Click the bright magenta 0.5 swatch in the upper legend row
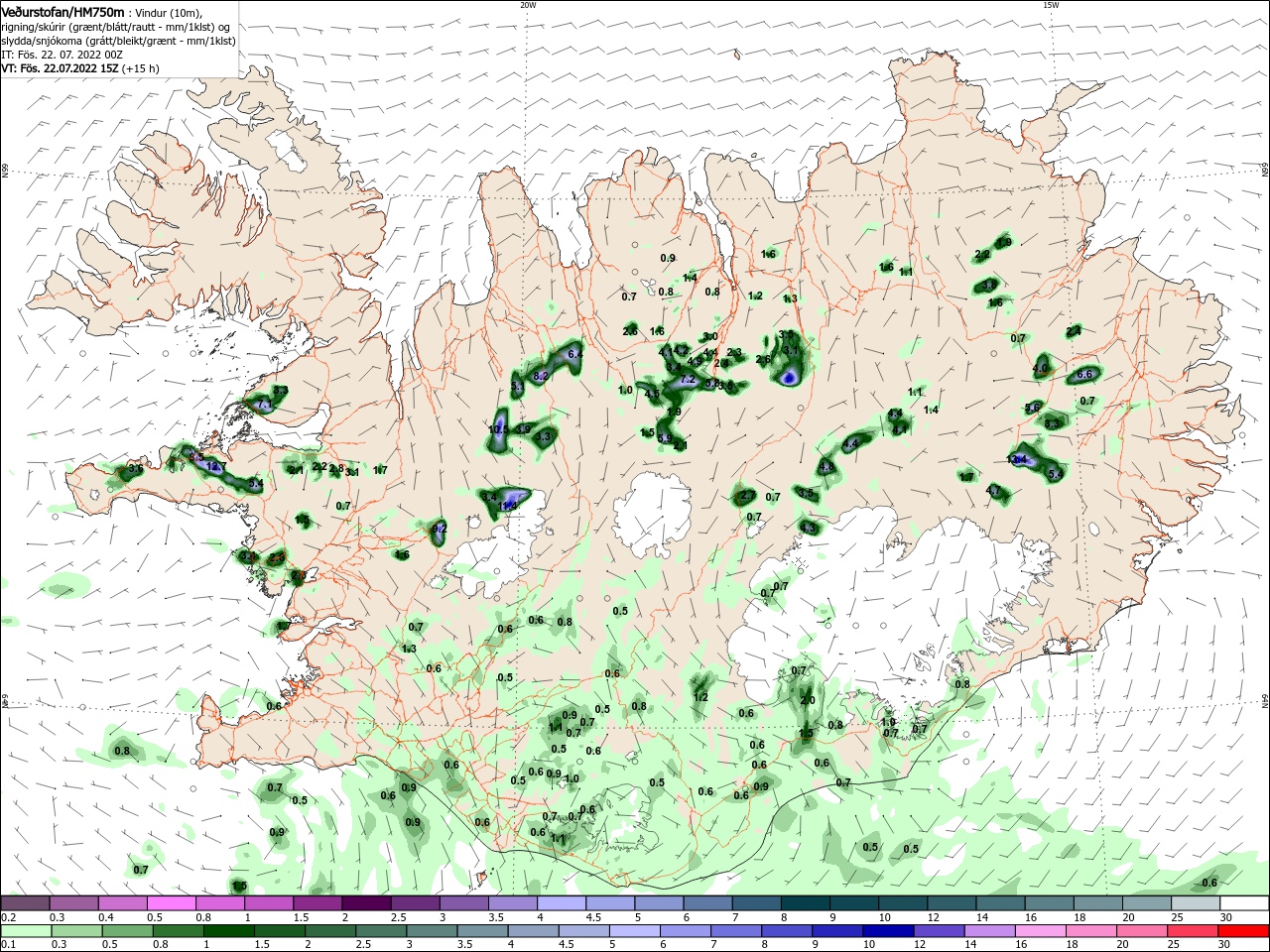Viewport: 1270px width, 952px height. click(171, 902)
